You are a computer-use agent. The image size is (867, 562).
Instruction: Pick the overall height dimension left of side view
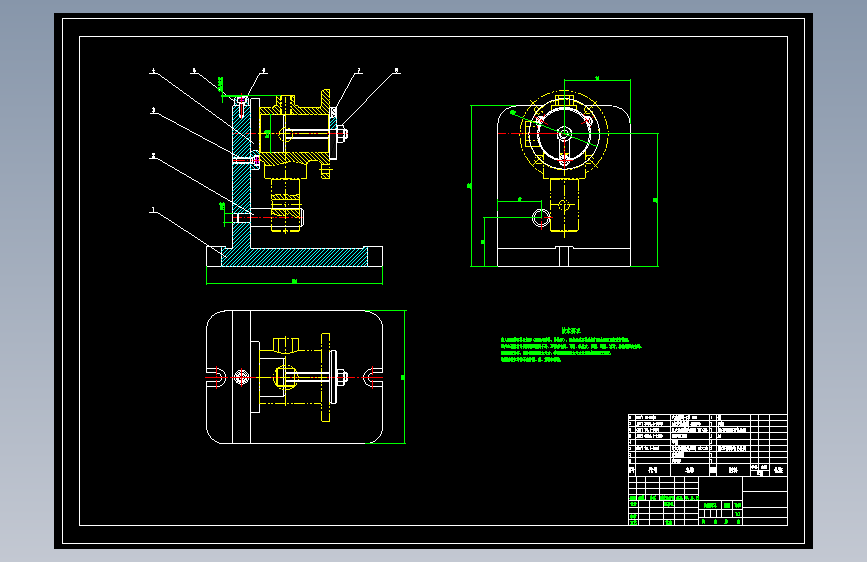[471, 186]
